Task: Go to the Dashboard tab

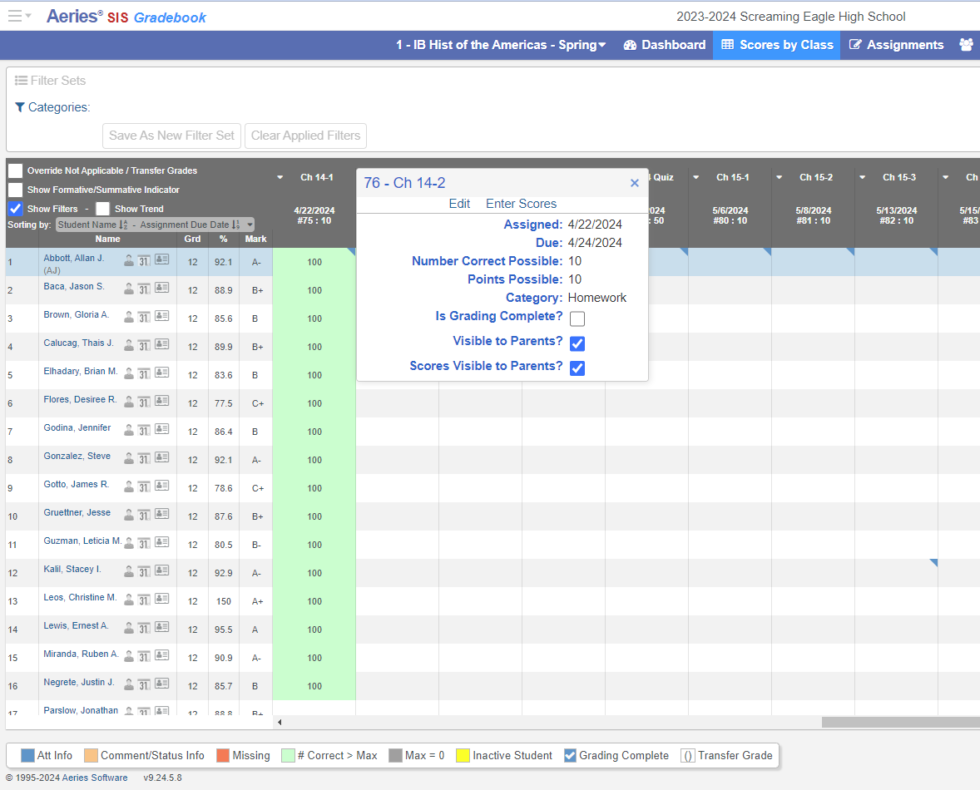Action: (x=664, y=45)
